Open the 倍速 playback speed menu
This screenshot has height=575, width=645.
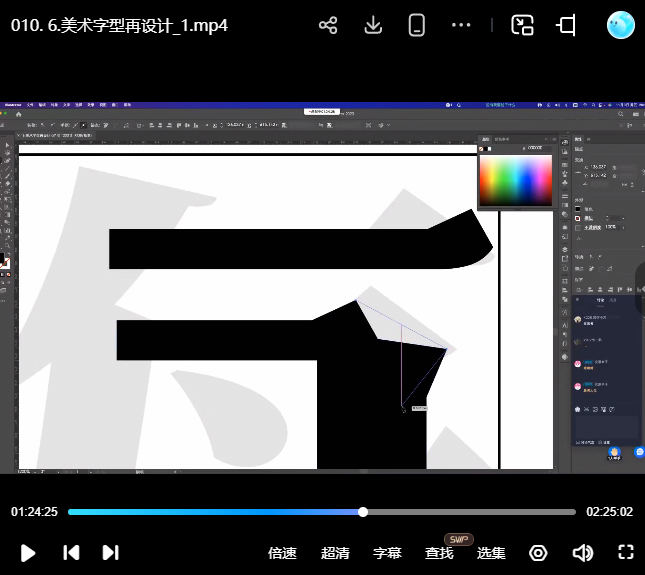(x=283, y=553)
